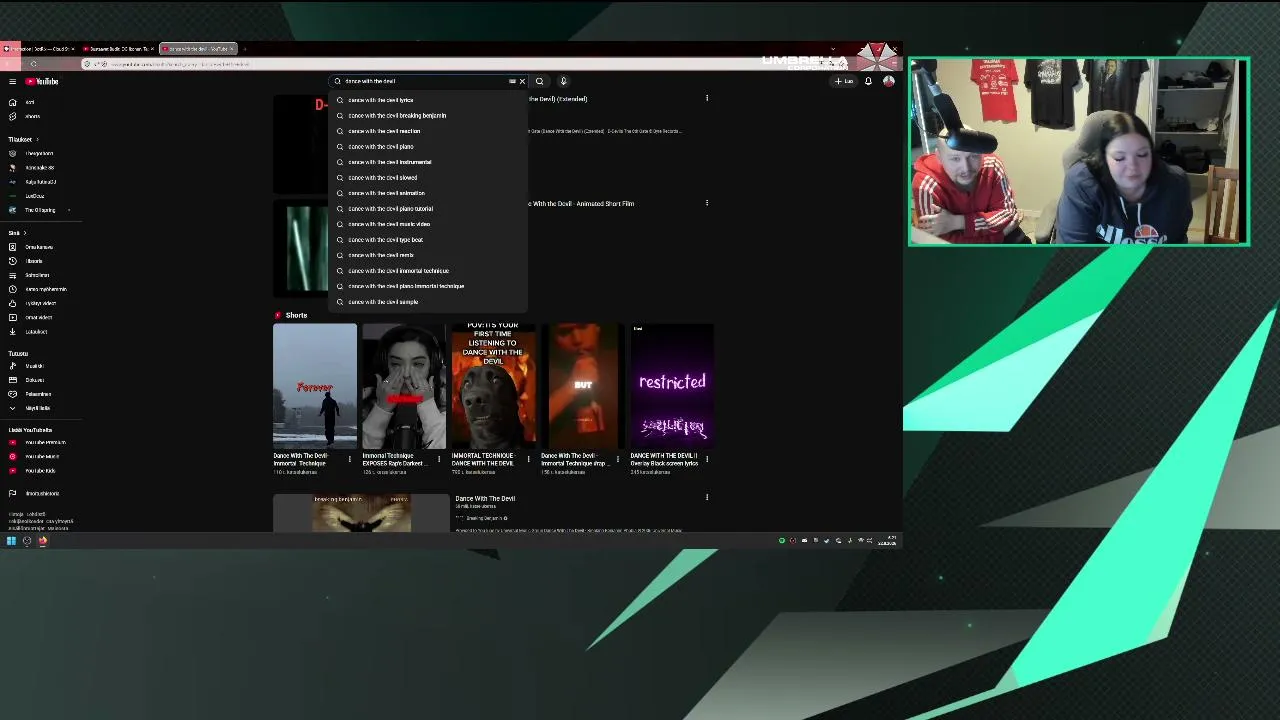Expand the Tilaukset subscriptions section
1280x720 pixels.
22,139
